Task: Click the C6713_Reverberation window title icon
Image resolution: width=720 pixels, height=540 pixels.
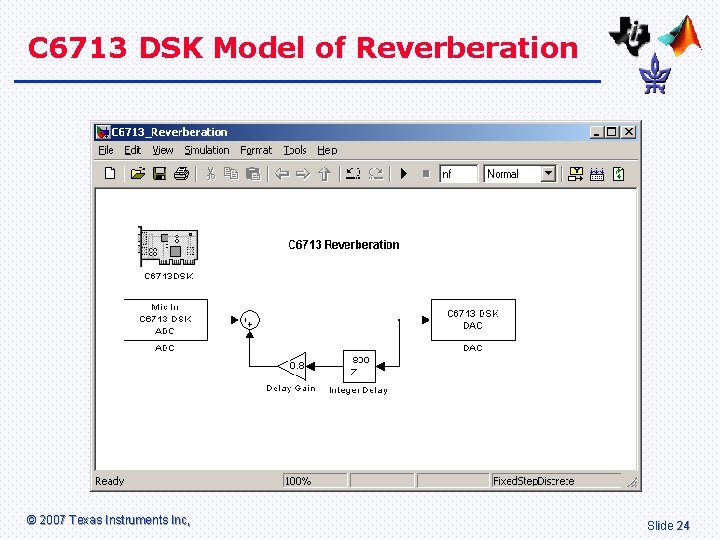Action: click(102, 132)
